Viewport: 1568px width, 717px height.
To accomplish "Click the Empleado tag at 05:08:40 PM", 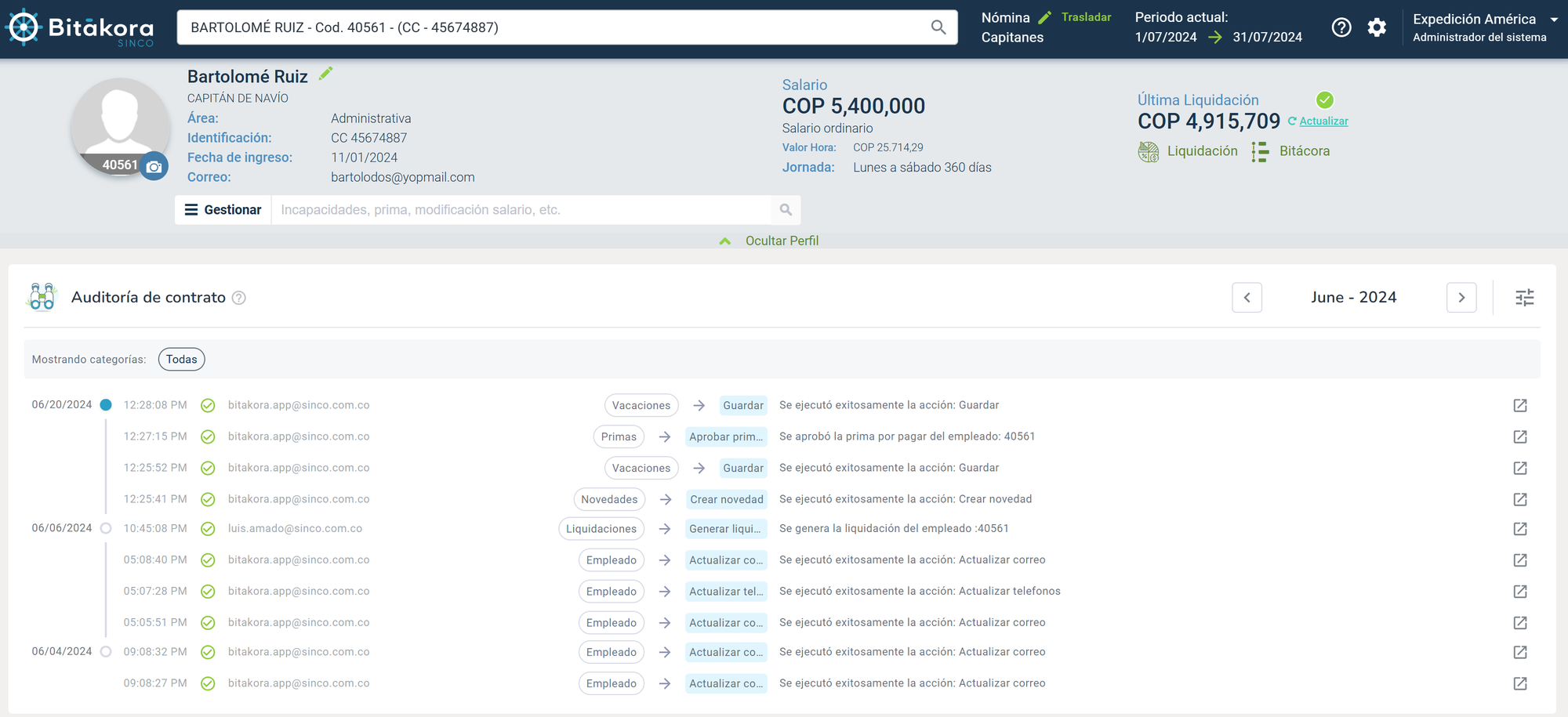I will tap(612, 560).
